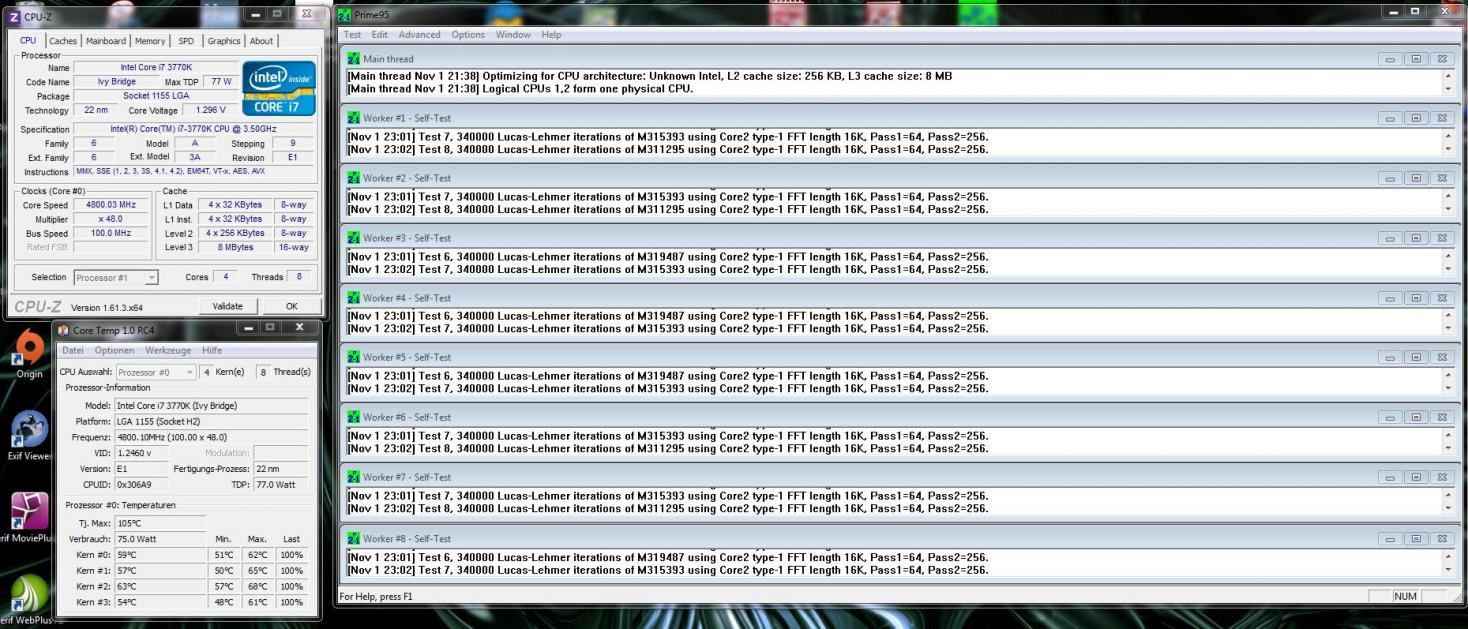The width and height of the screenshot is (1468, 629).
Task: Click the Verbrauch 75.0 Watt value
Action: pos(160,539)
